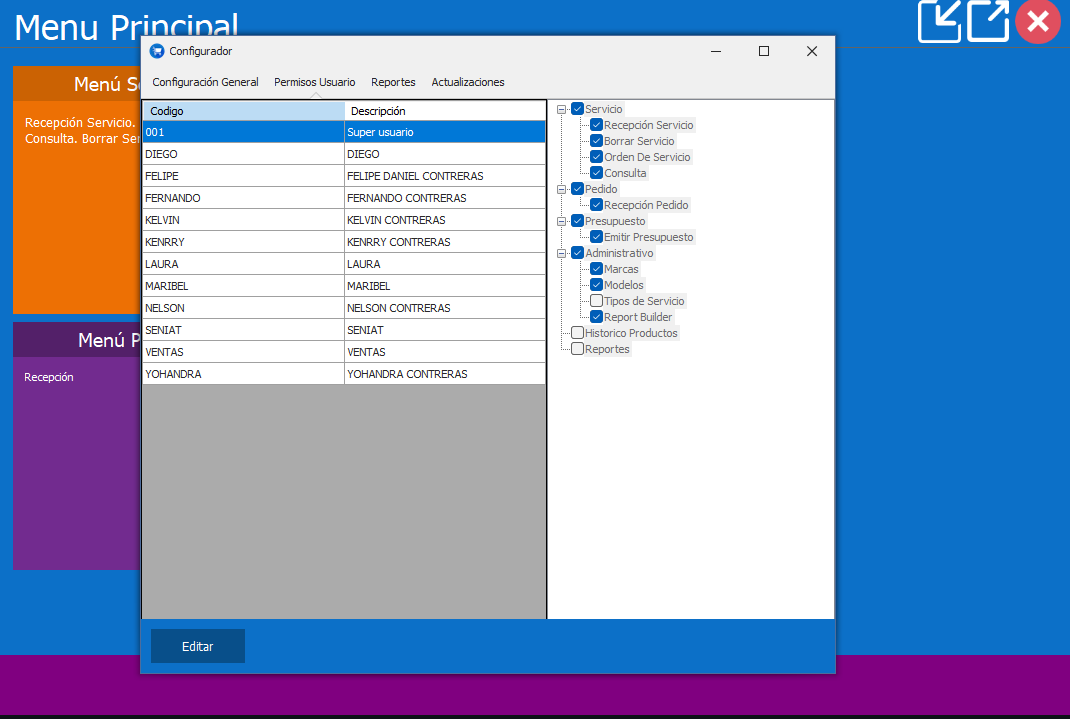
Task: Select the FELIPE user row
Action: coord(243,176)
